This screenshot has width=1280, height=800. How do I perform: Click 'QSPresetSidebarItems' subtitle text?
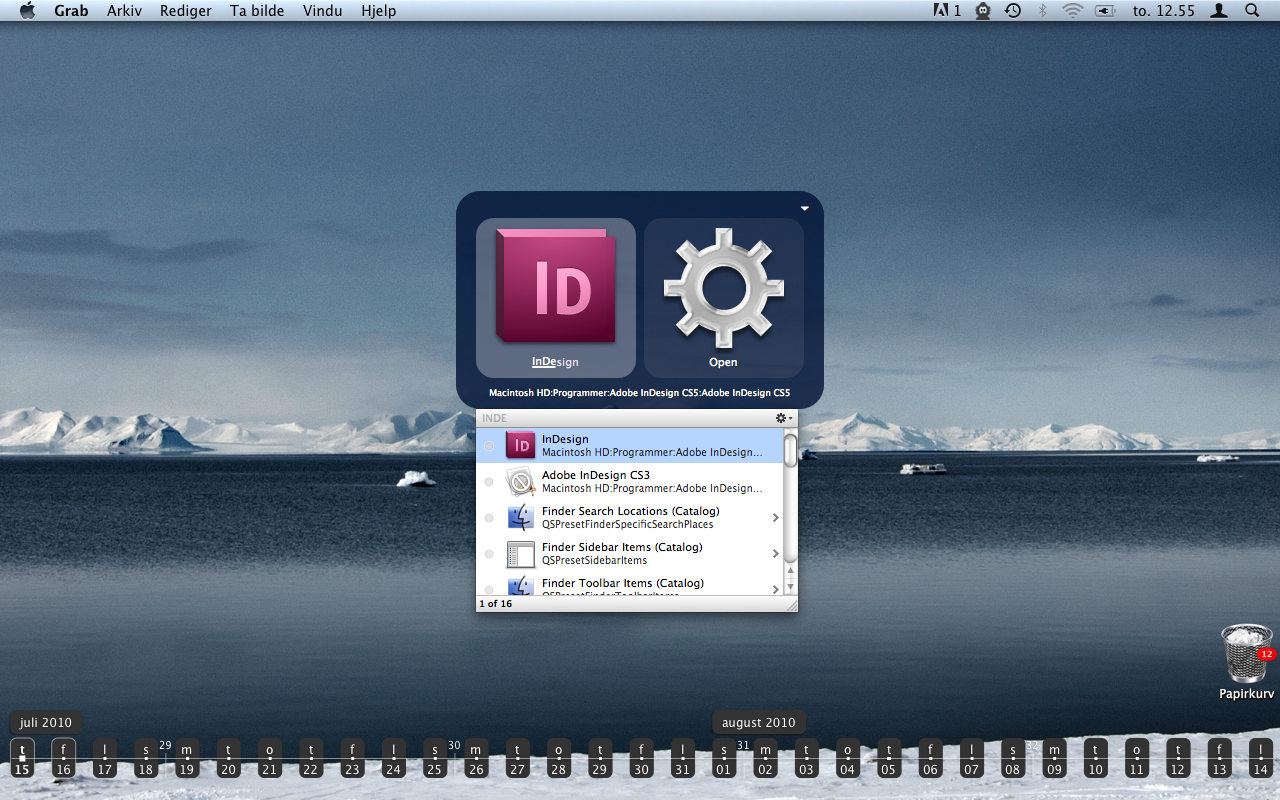coord(595,560)
